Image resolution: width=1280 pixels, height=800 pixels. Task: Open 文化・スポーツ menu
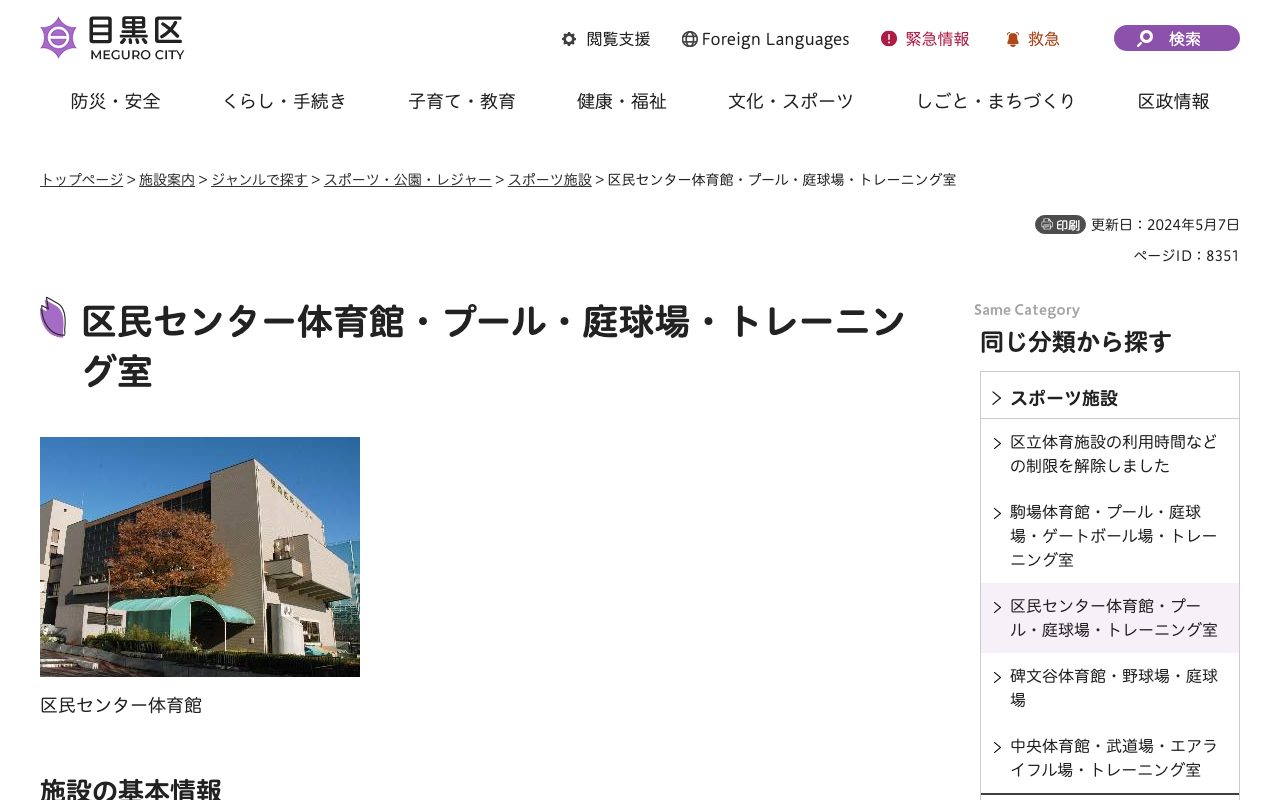[x=791, y=101]
